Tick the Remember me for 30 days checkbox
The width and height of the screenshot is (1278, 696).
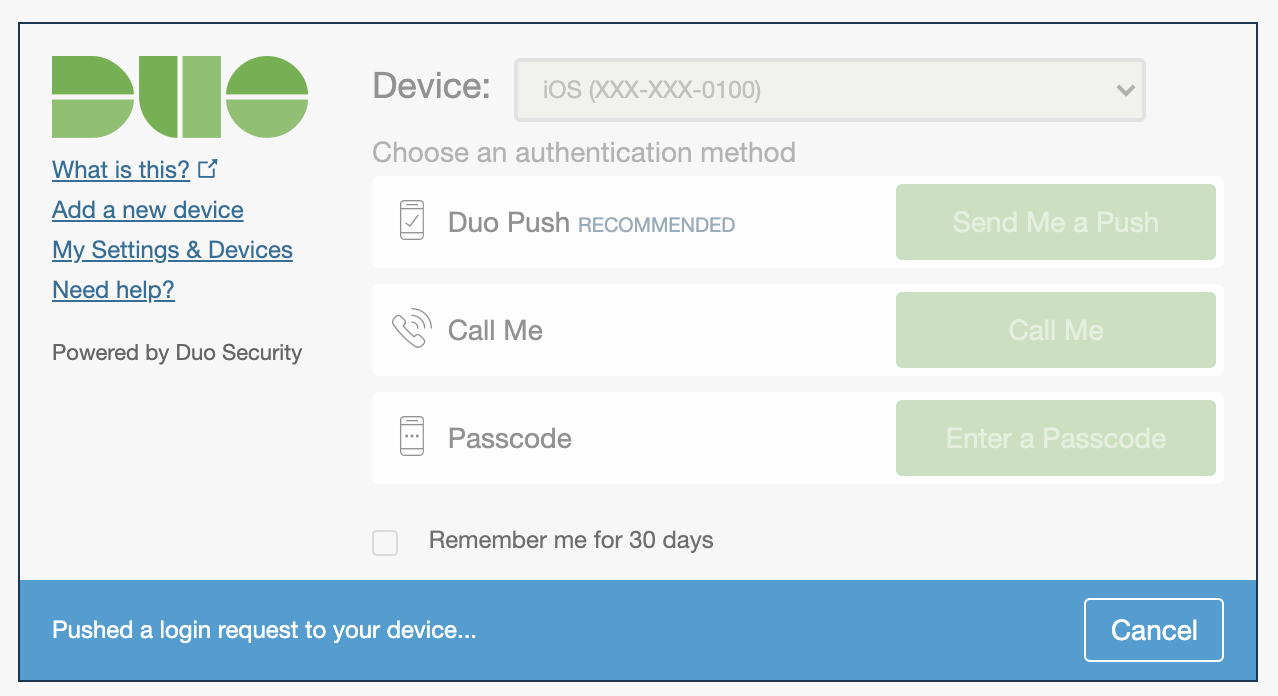[385, 543]
